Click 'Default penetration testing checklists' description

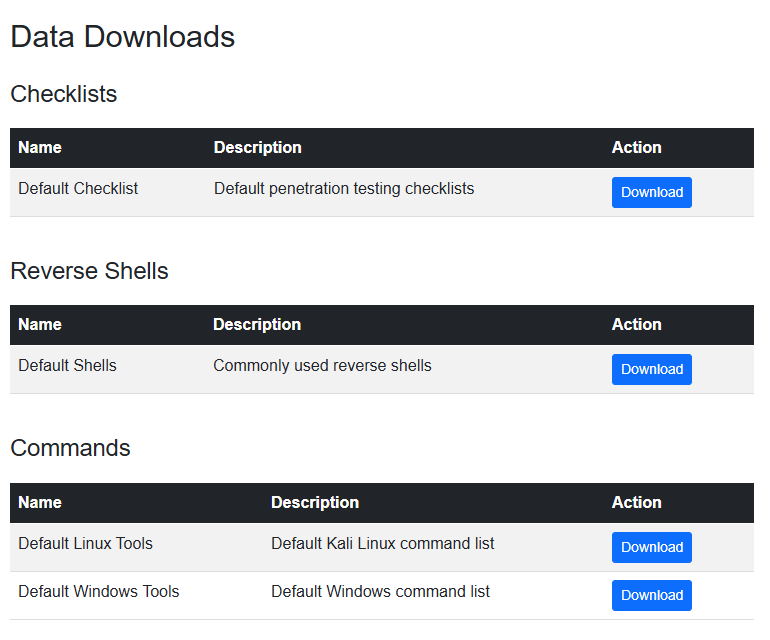344,188
